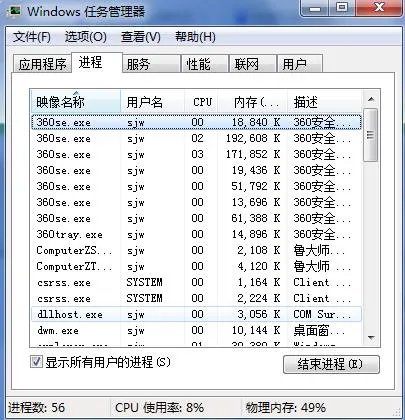This screenshot has width=405, height=420.
Task: Sort by 用户名 column header
Action: (x=152, y=102)
